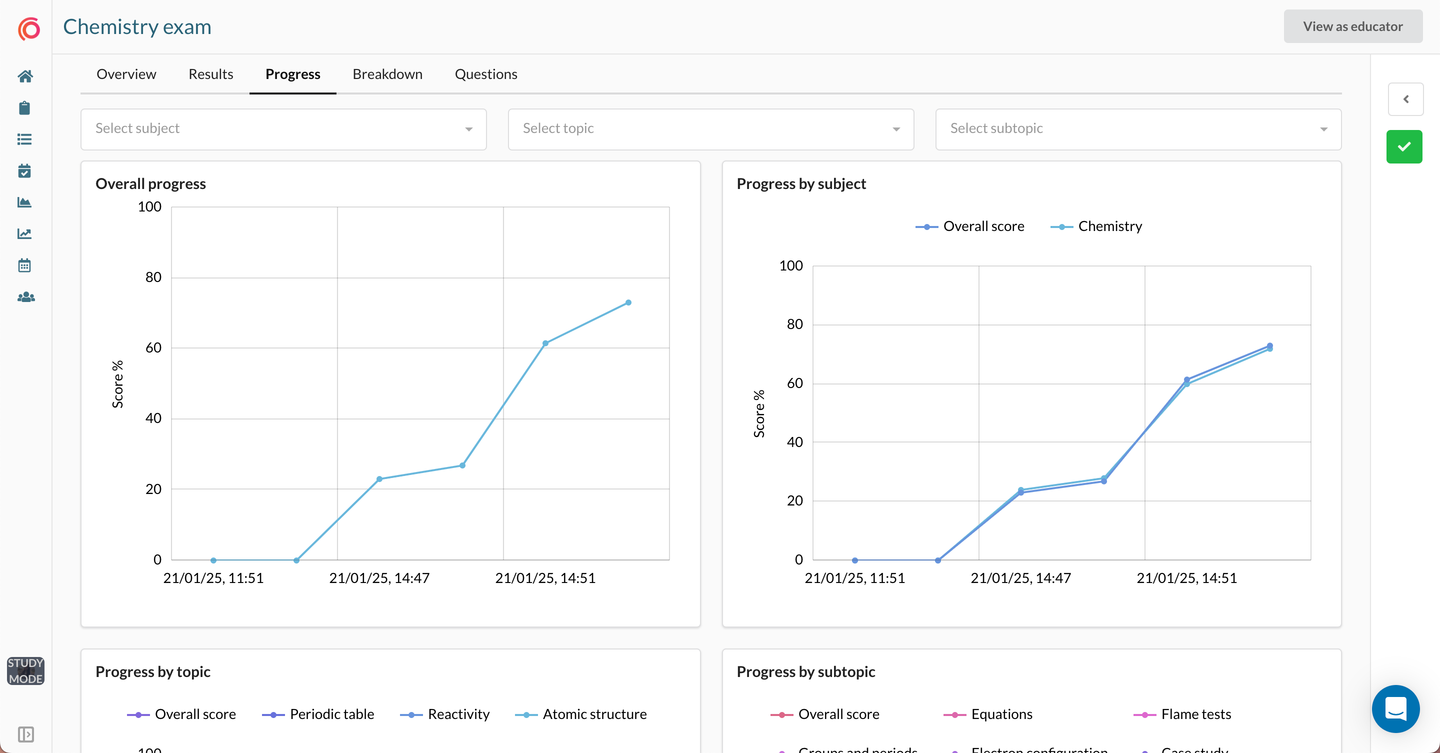Screen dimensions: 1440x753
Task: Toggle Study Mode badge
Action: [x=25, y=671]
